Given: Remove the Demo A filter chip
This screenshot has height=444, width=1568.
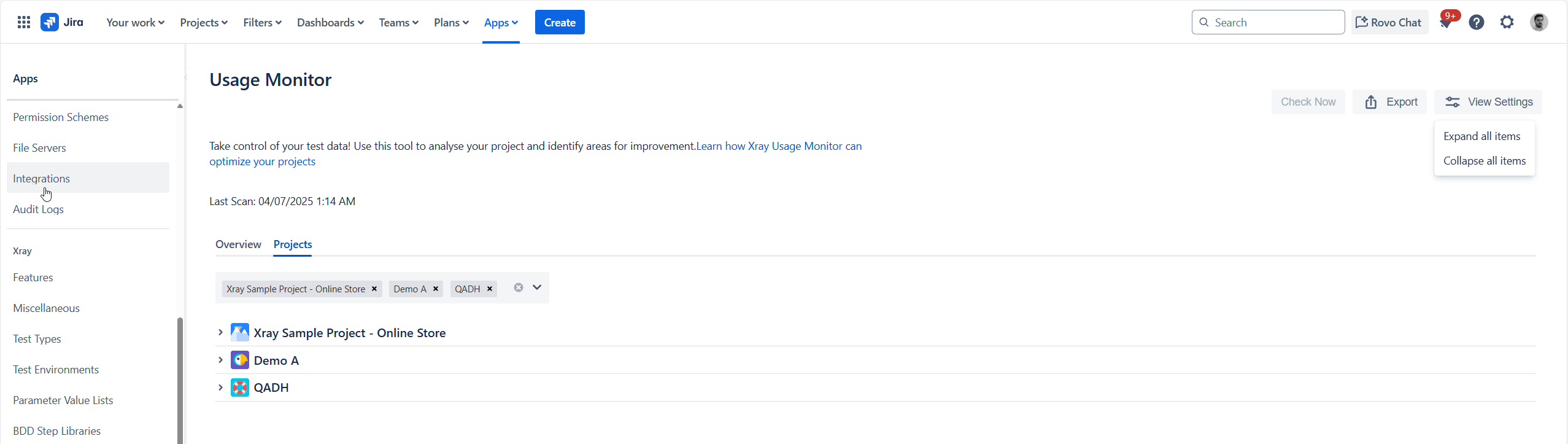Looking at the screenshot, I should [x=436, y=289].
